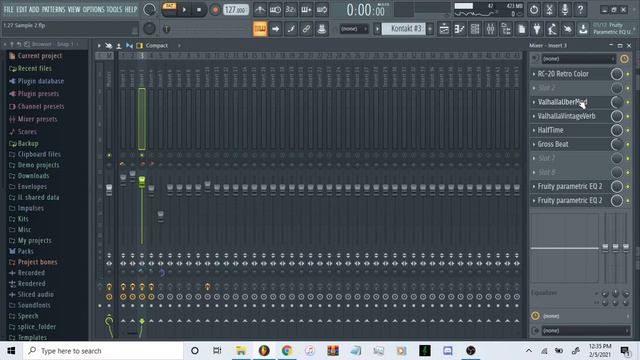
Task: Toggle the metronome icon
Action: coord(260,9)
